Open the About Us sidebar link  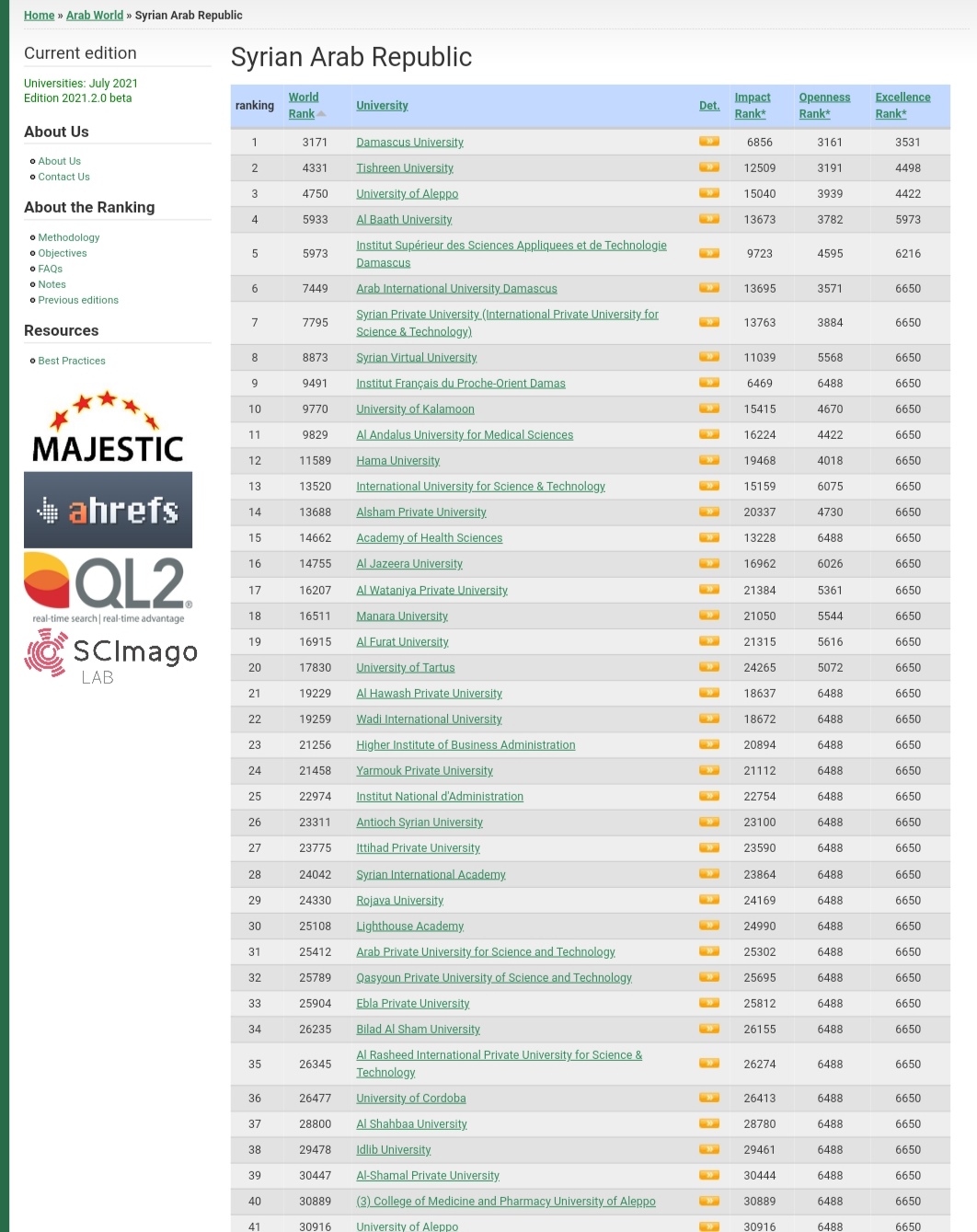[60, 161]
